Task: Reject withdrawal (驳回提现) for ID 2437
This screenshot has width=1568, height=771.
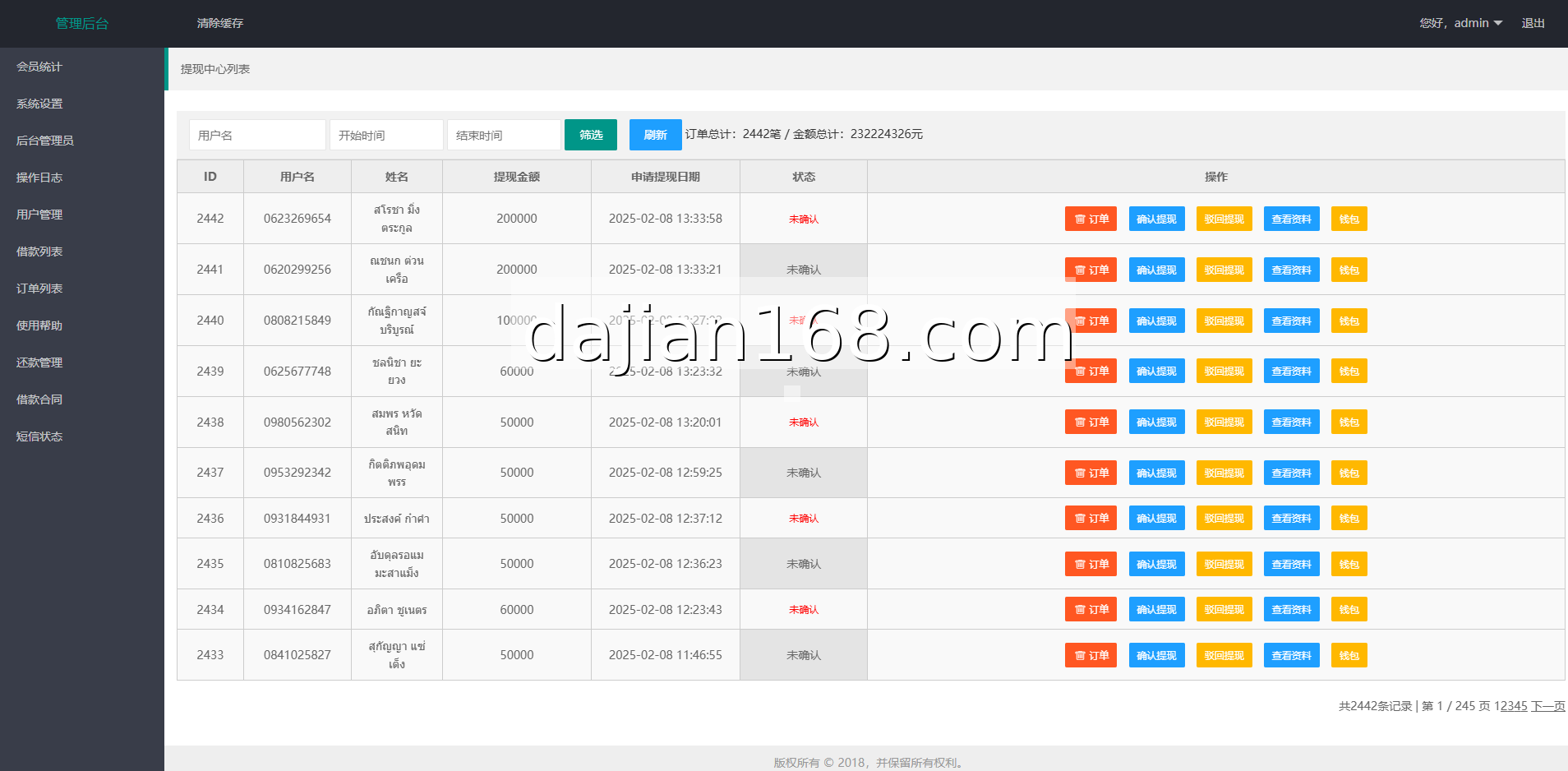Action: (1224, 473)
